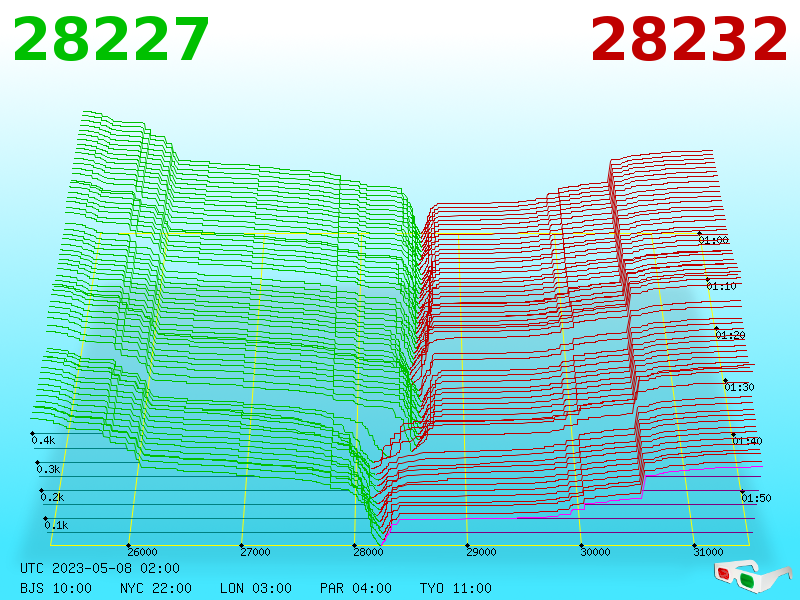Click the PAR 04:00 time
The image size is (800, 600).
(356, 588)
